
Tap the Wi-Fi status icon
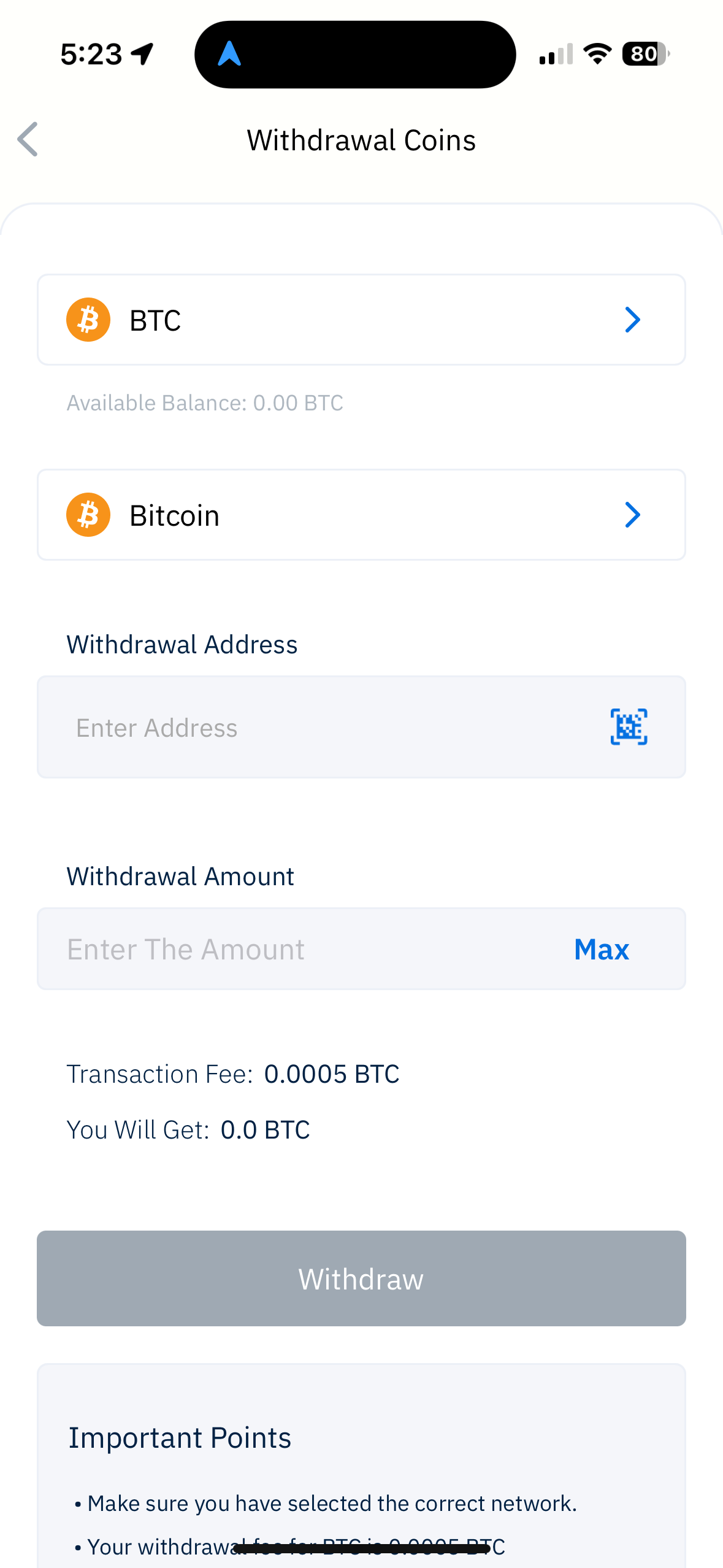point(597,54)
